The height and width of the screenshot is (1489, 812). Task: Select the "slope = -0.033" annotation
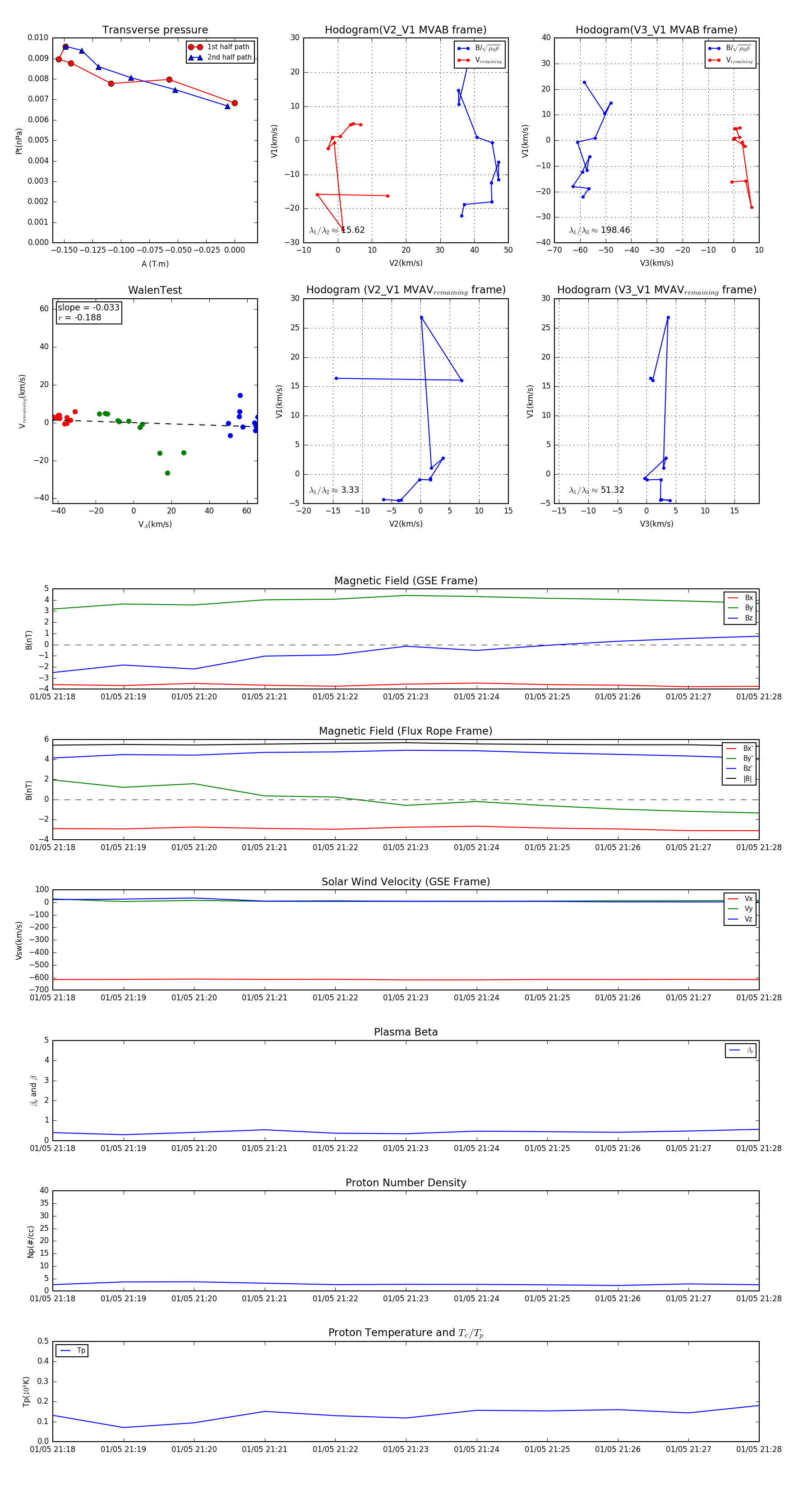88,308
